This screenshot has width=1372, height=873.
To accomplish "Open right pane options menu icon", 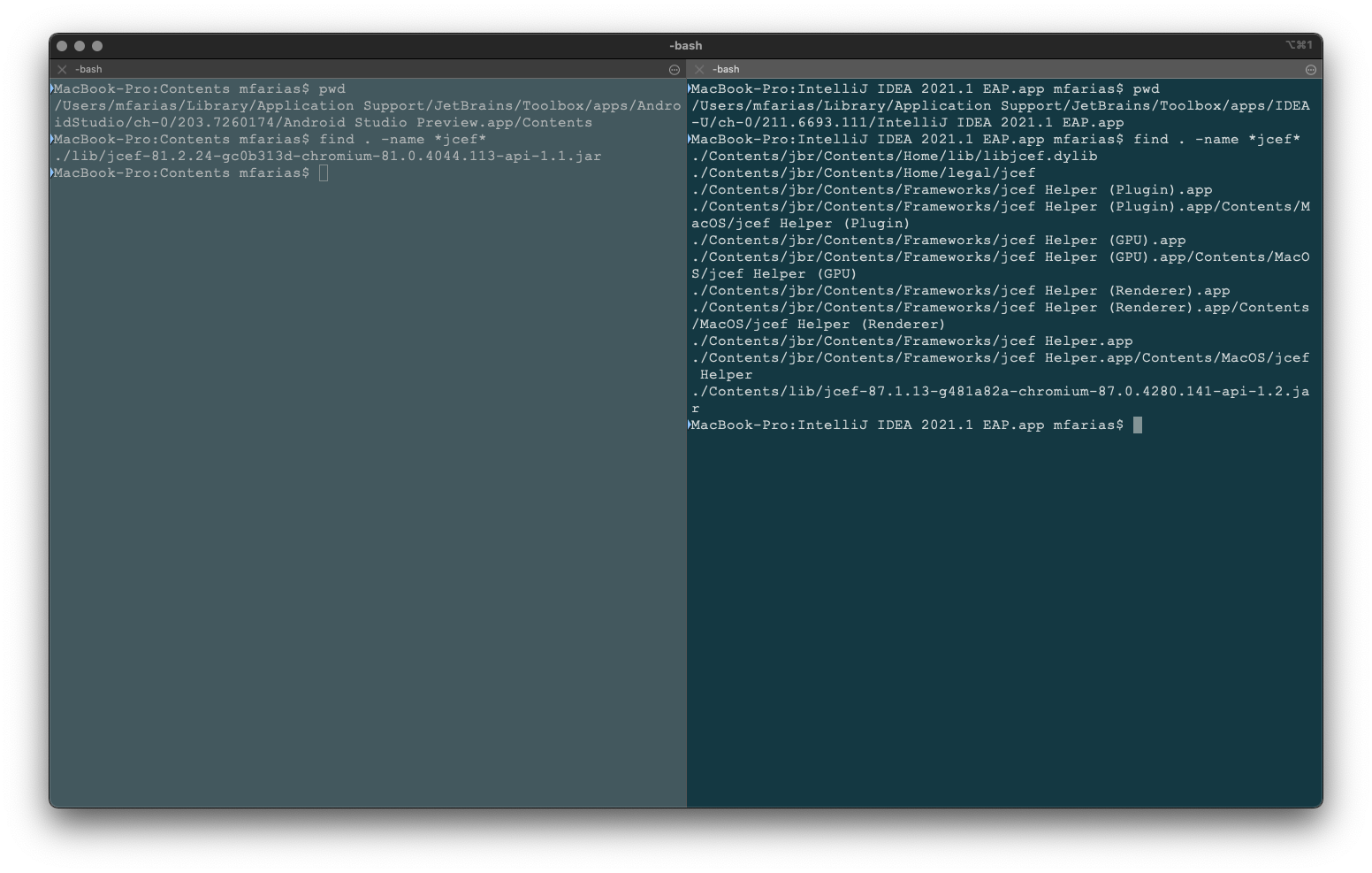I will click(1311, 69).
